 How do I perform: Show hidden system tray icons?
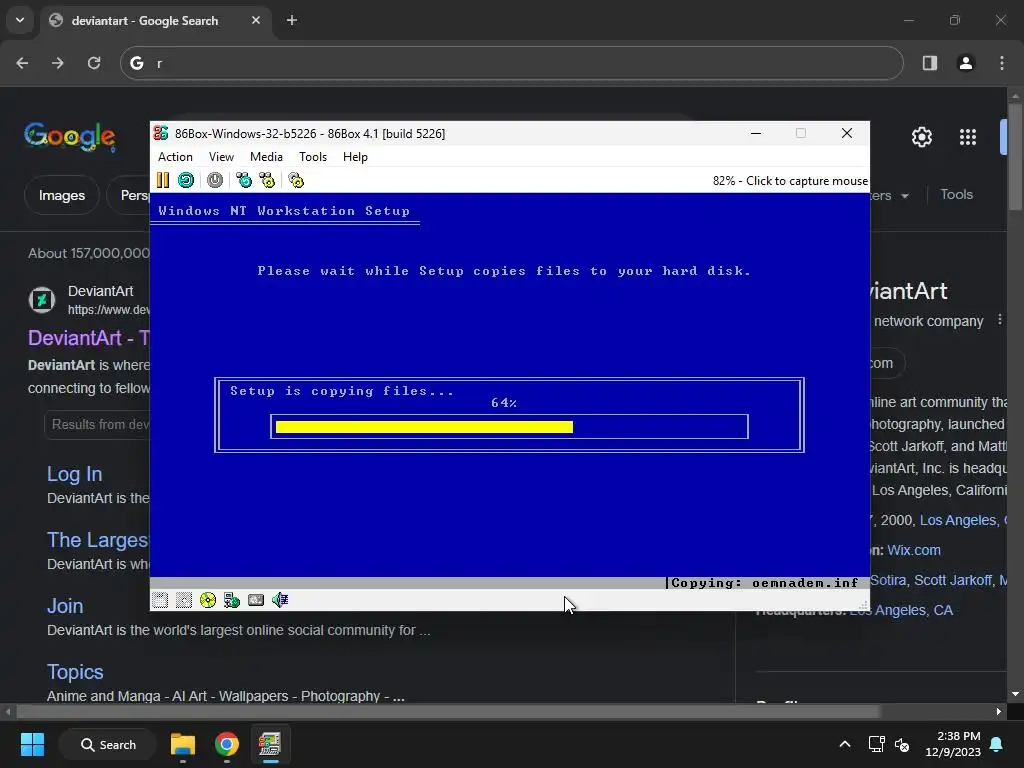[x=844, y=744]
